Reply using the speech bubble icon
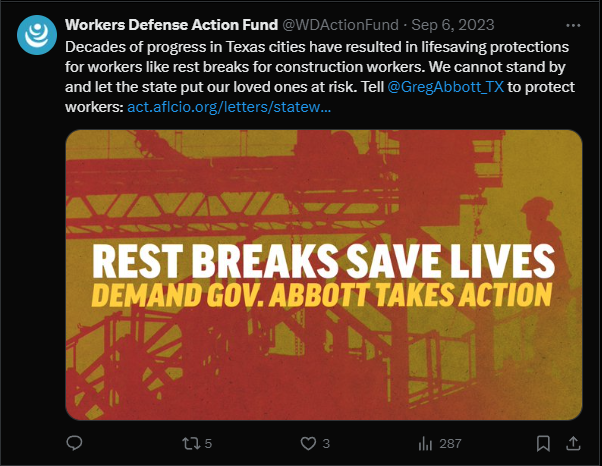602x466 pixels. [74, 443]
